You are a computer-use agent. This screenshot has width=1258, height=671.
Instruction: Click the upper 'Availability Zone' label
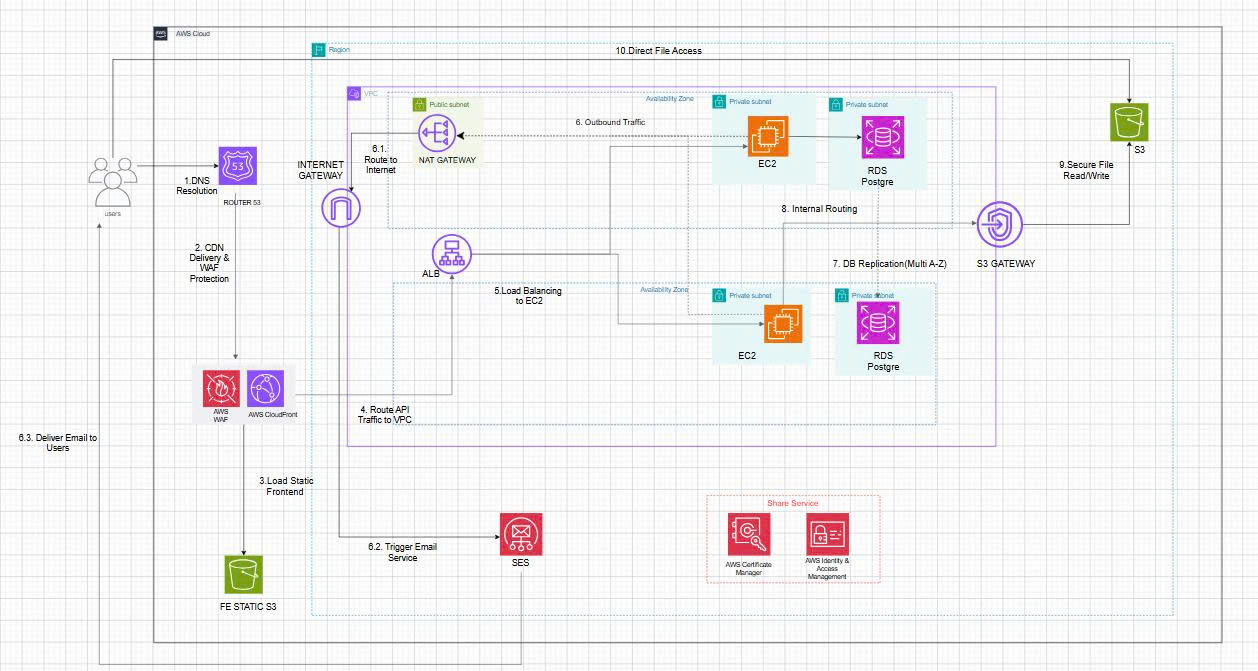669,98
